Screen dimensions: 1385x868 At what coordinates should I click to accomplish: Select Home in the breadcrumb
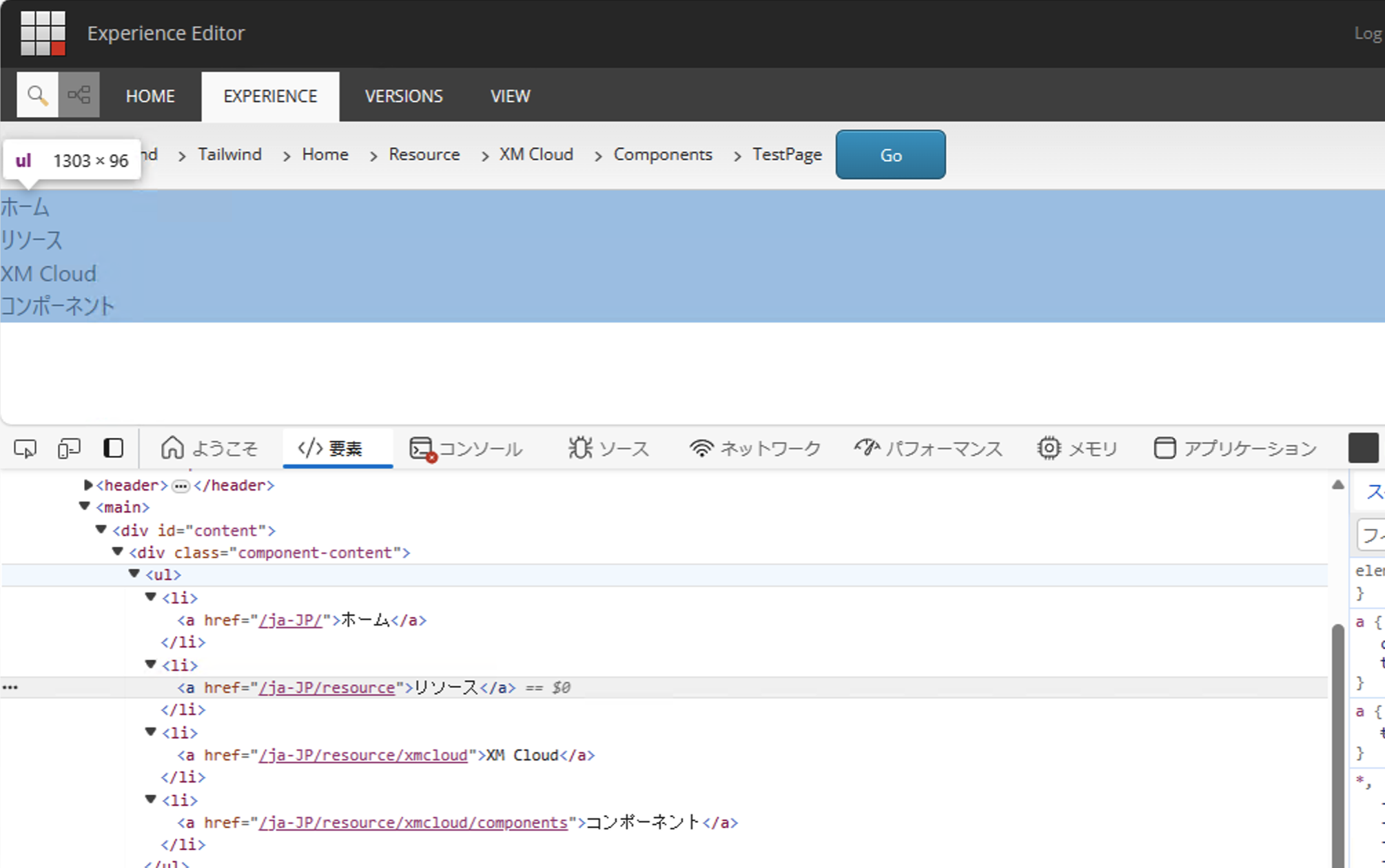(325, 154)
